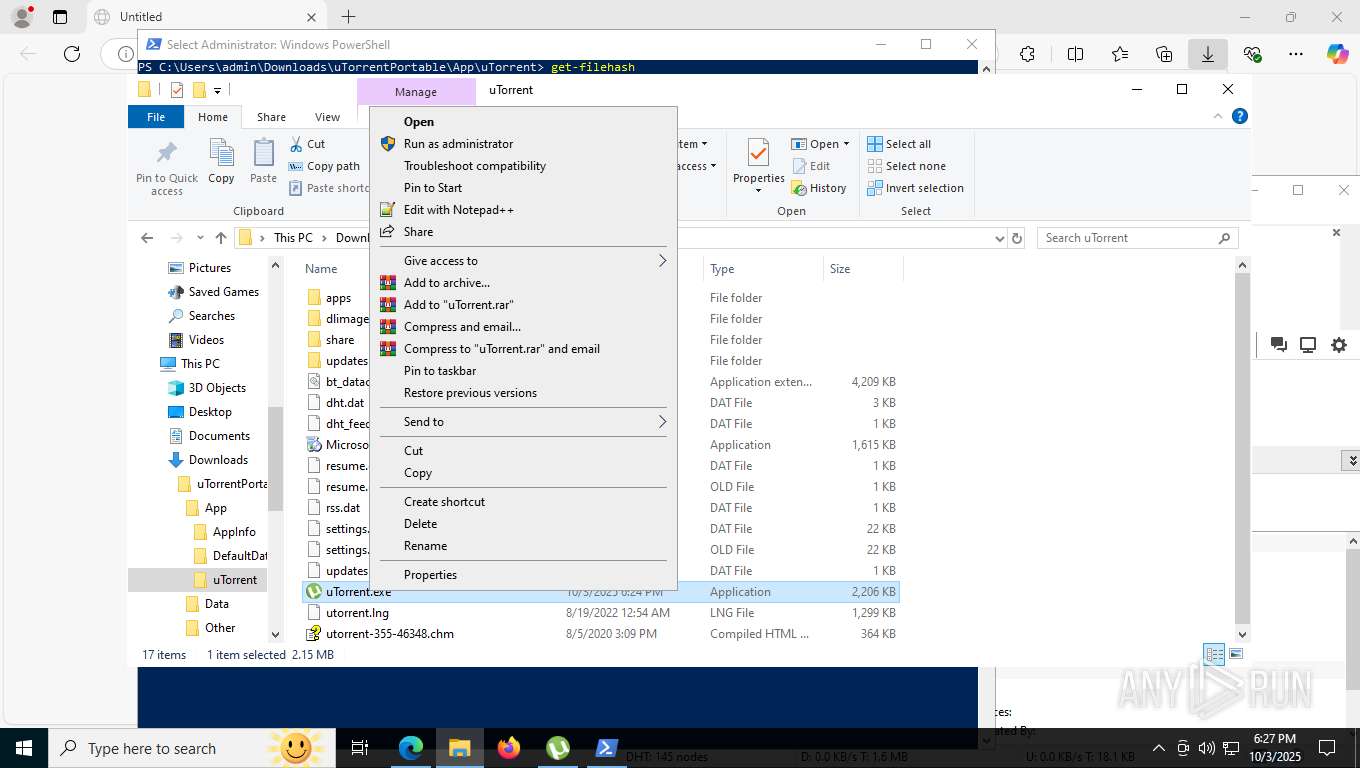Open AppInfo folder in navigation tree
The width and height of the screenshot is (1360, 768).
point(234,532)
